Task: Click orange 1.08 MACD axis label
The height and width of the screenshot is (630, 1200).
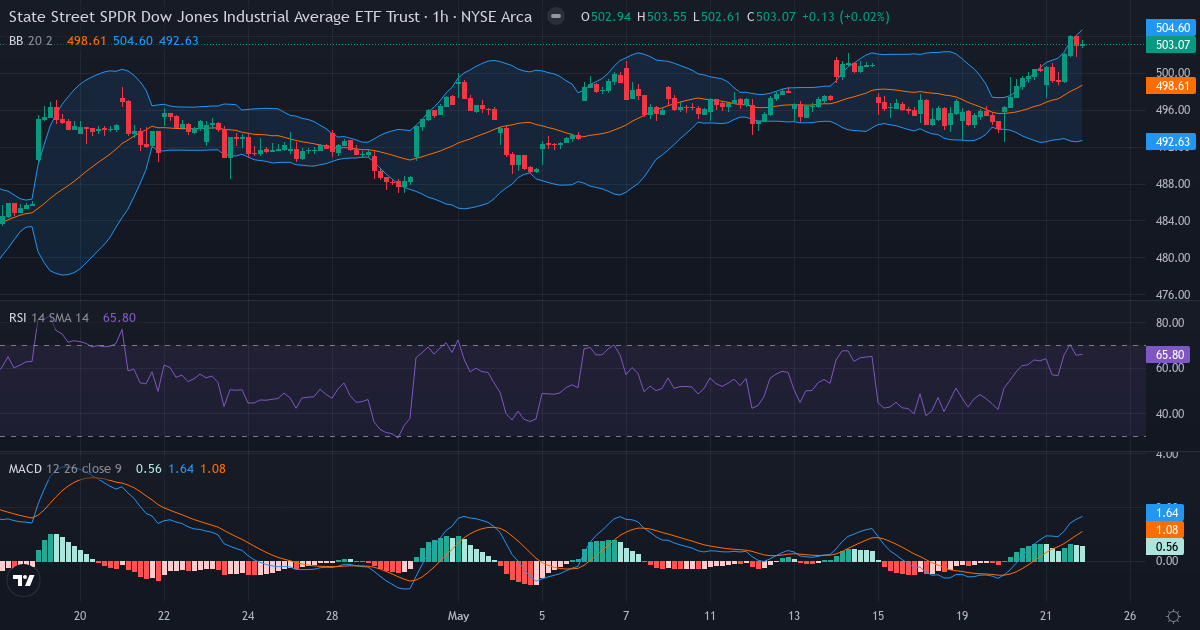Action: tap(1165, 529)
